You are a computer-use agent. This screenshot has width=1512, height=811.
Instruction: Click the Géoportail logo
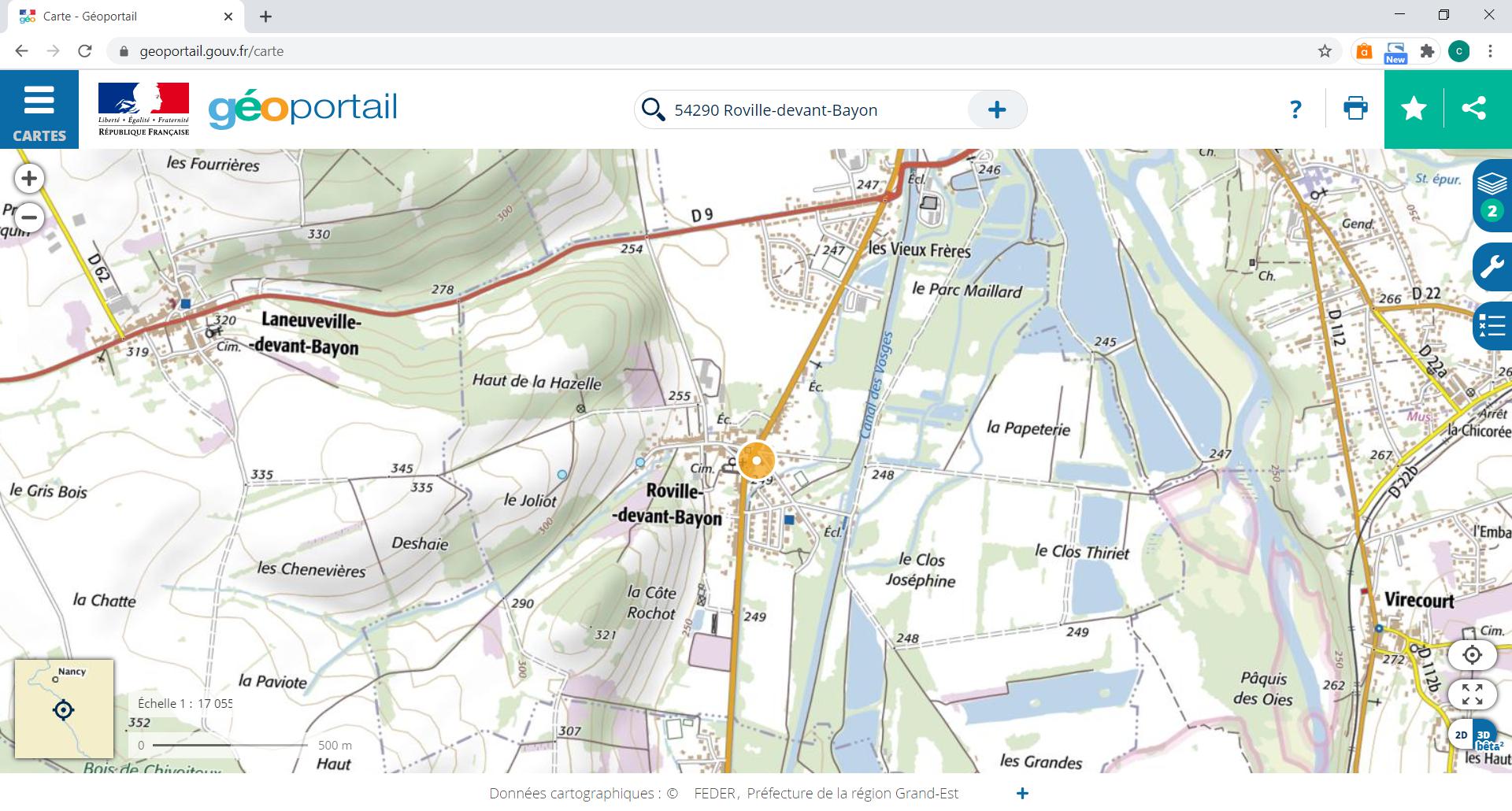click(x=303, y=109)
